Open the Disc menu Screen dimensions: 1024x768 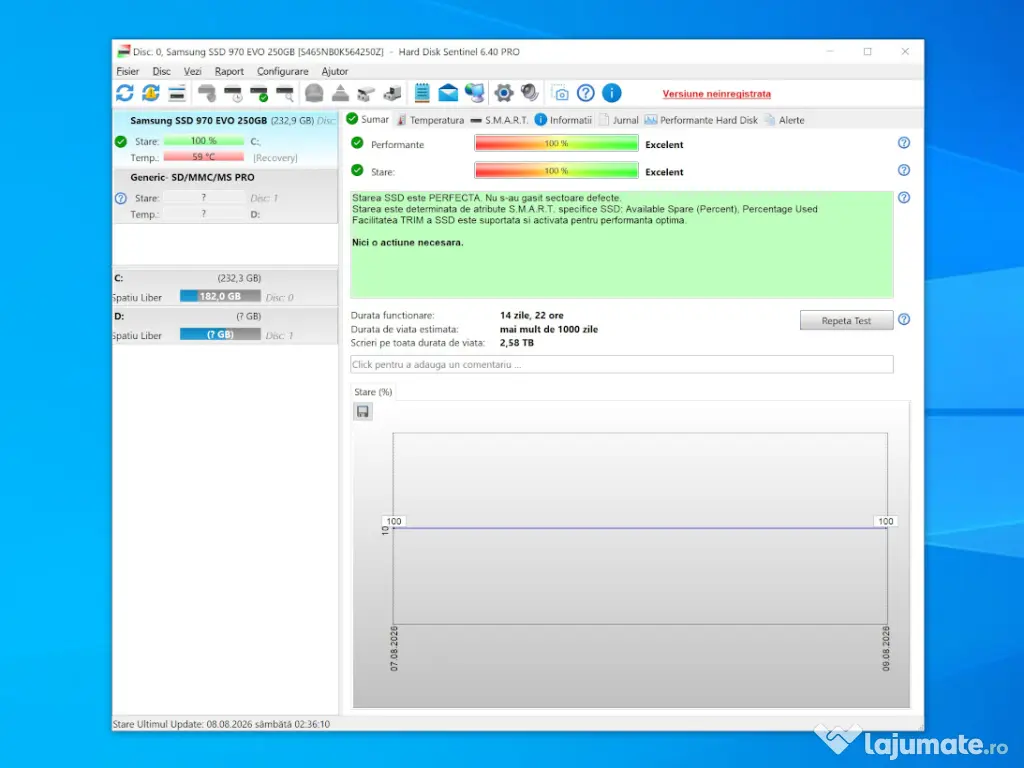coord(161,71)
